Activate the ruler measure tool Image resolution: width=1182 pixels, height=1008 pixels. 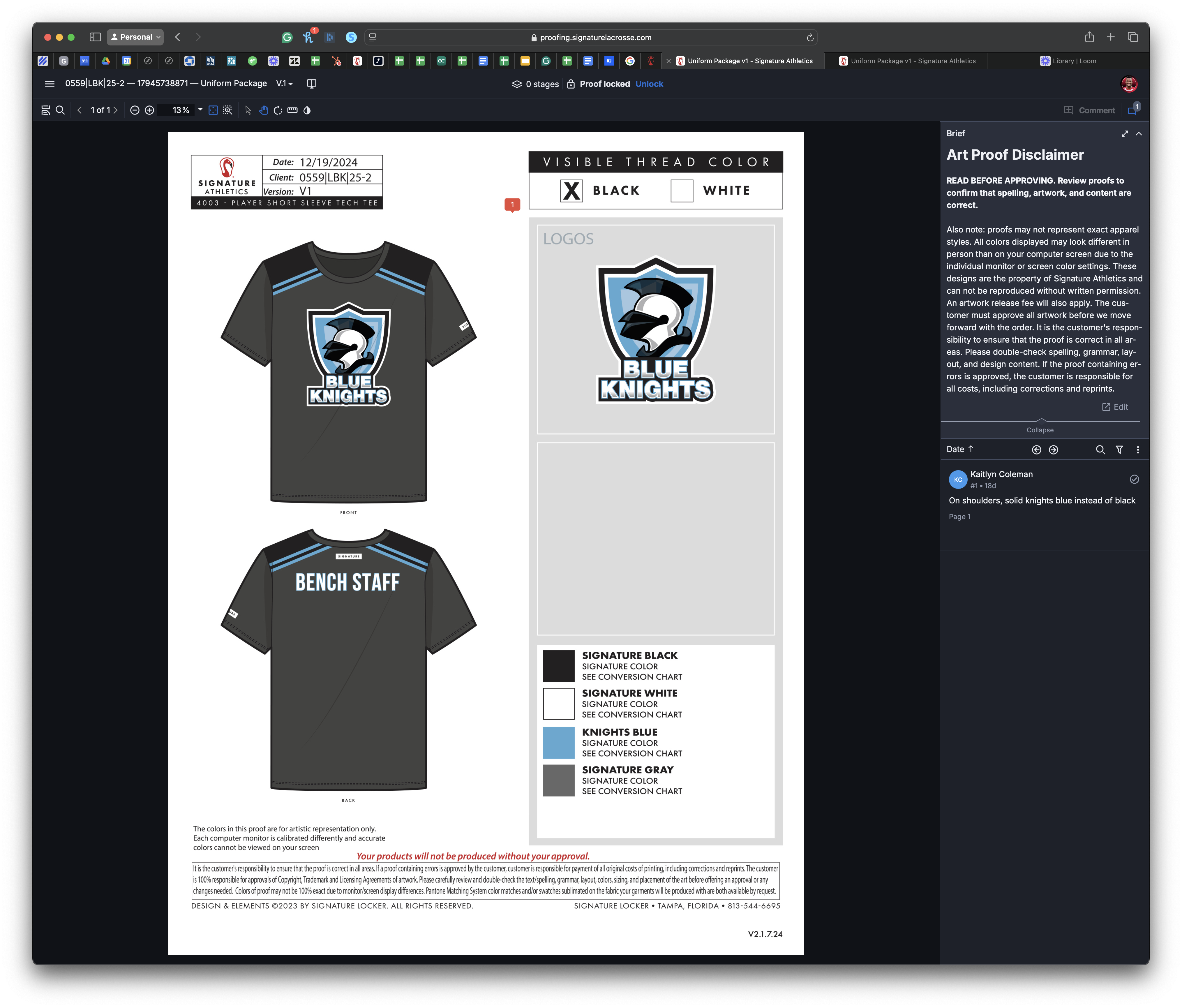point(293,110)
